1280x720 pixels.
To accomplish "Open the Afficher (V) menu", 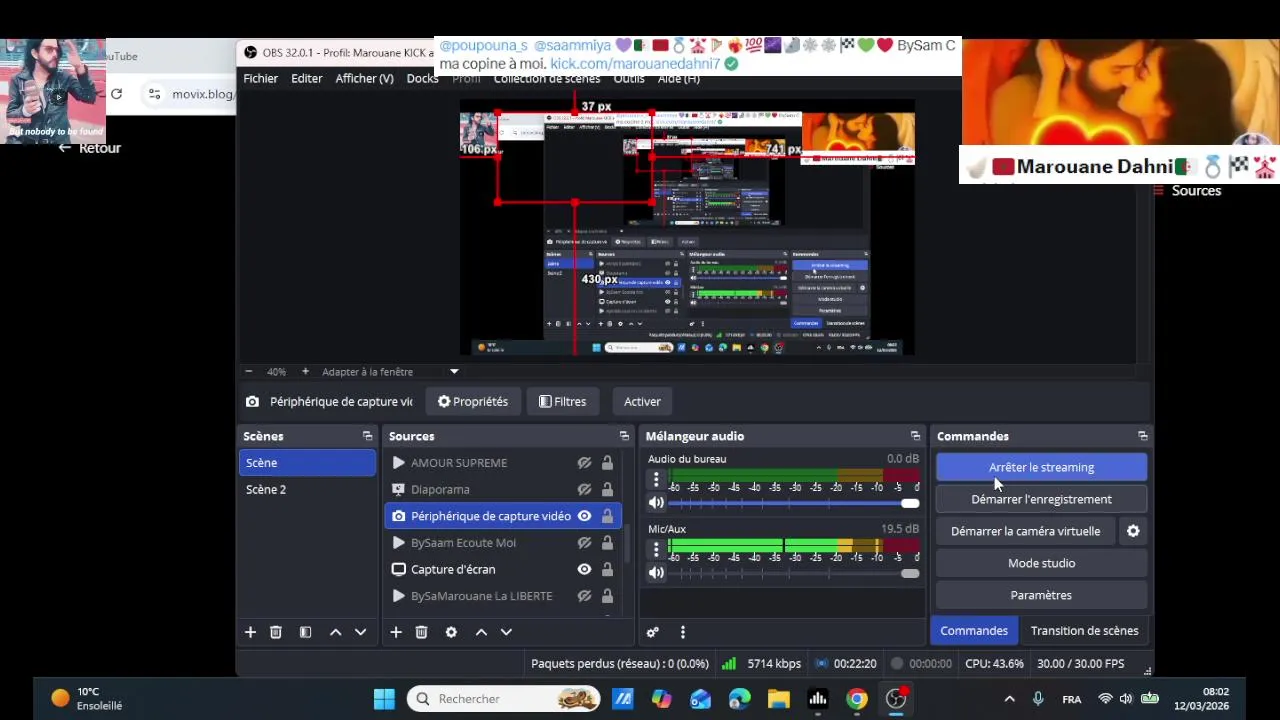I will 364,78.
